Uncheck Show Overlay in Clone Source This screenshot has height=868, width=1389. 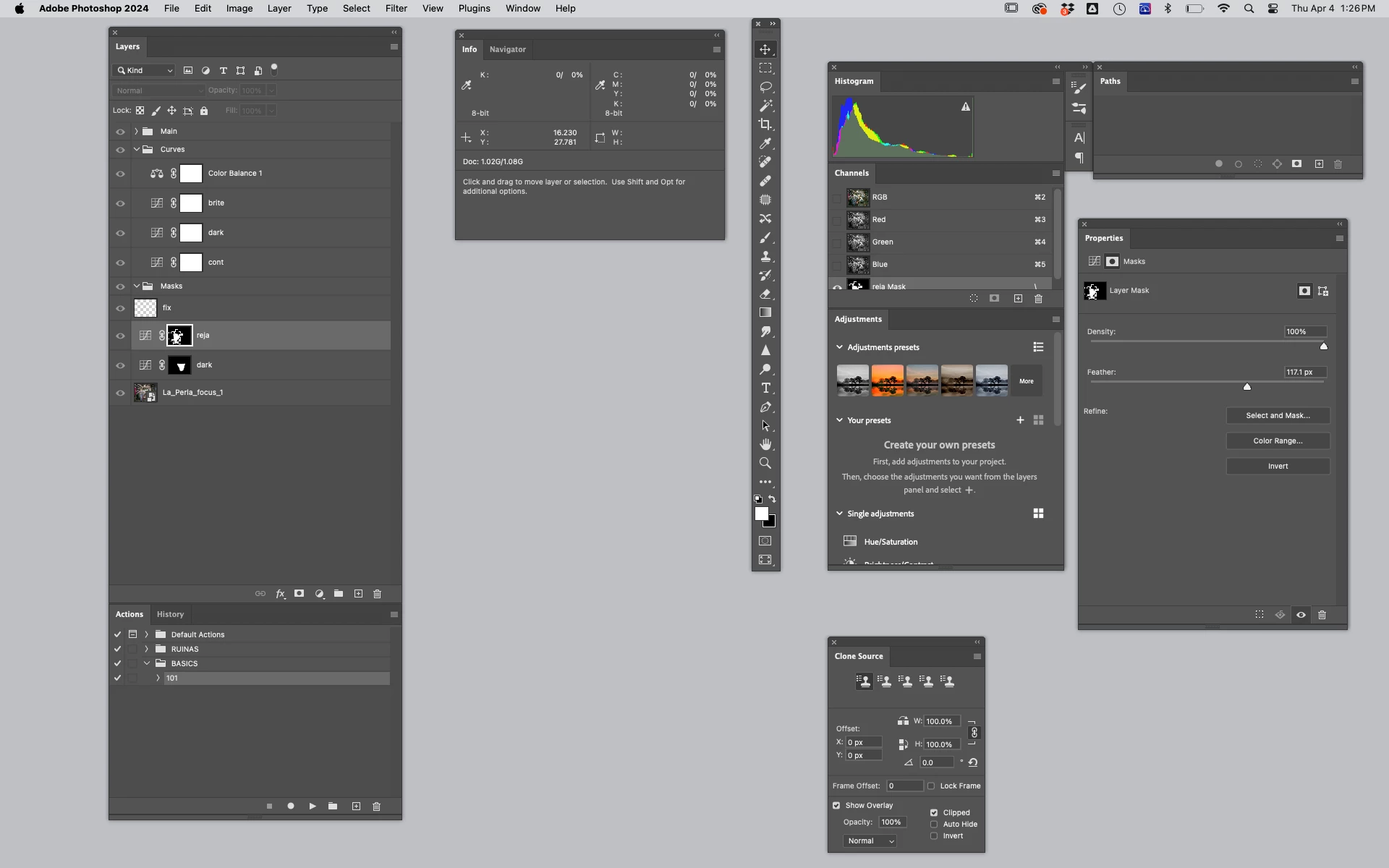(837, 806)
